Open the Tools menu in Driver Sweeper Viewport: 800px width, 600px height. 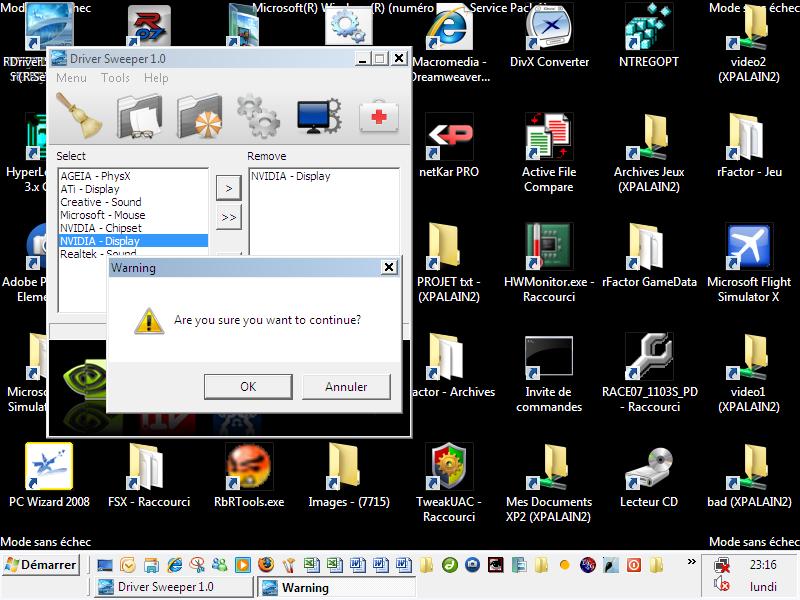tap(115, 78)
